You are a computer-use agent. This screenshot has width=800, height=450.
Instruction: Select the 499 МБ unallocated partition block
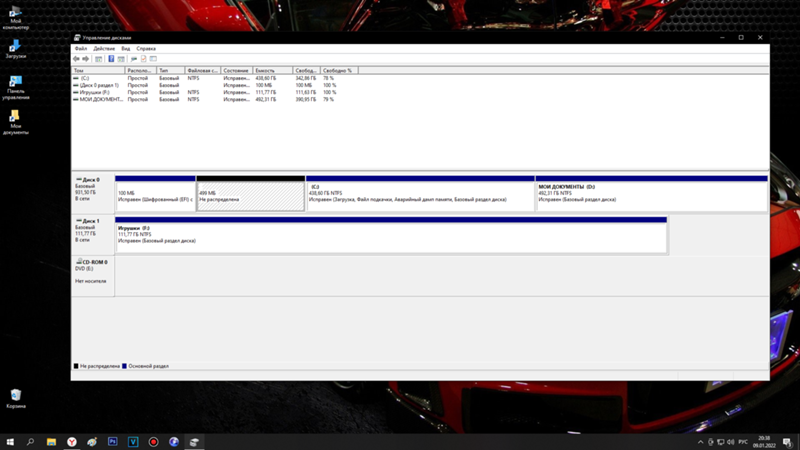click(x=251, y=193)
